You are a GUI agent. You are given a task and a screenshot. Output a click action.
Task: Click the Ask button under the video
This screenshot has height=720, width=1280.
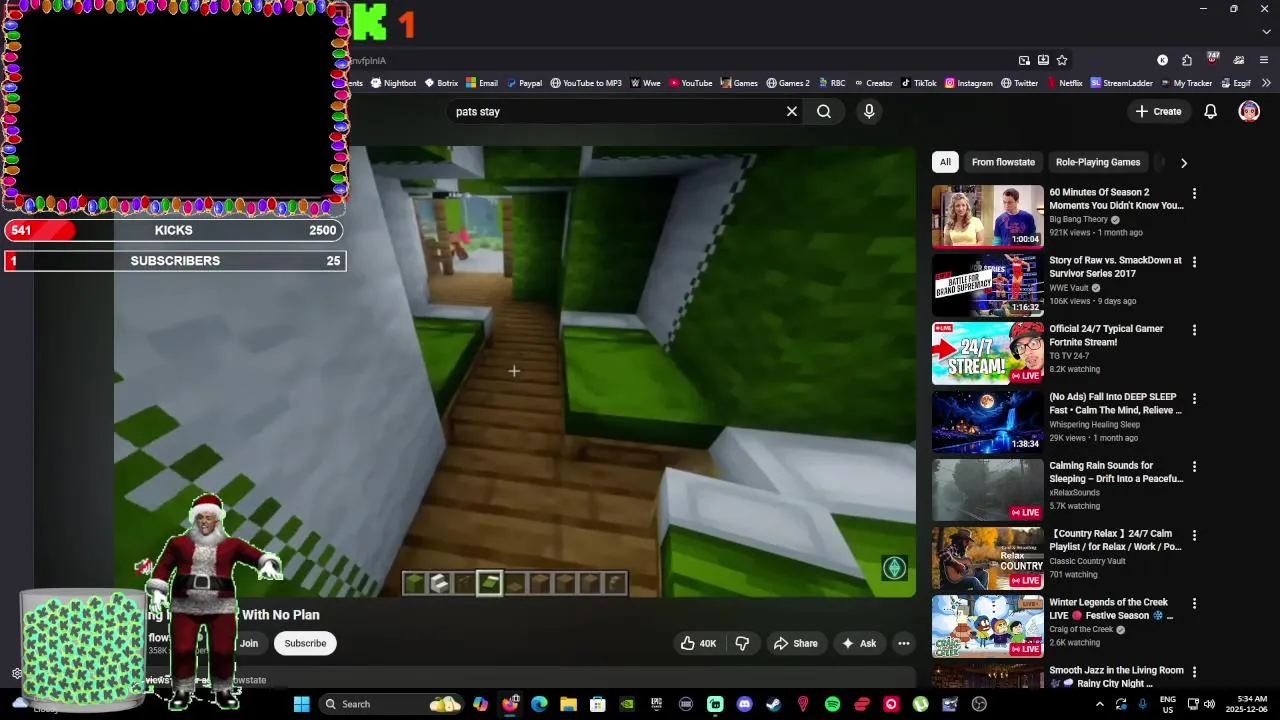(x=859, y=644)
